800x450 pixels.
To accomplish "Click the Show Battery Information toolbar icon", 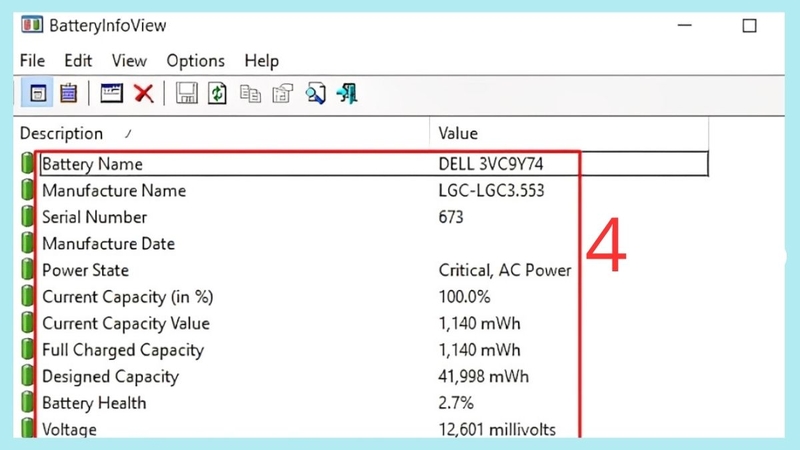I will point(37,93).
